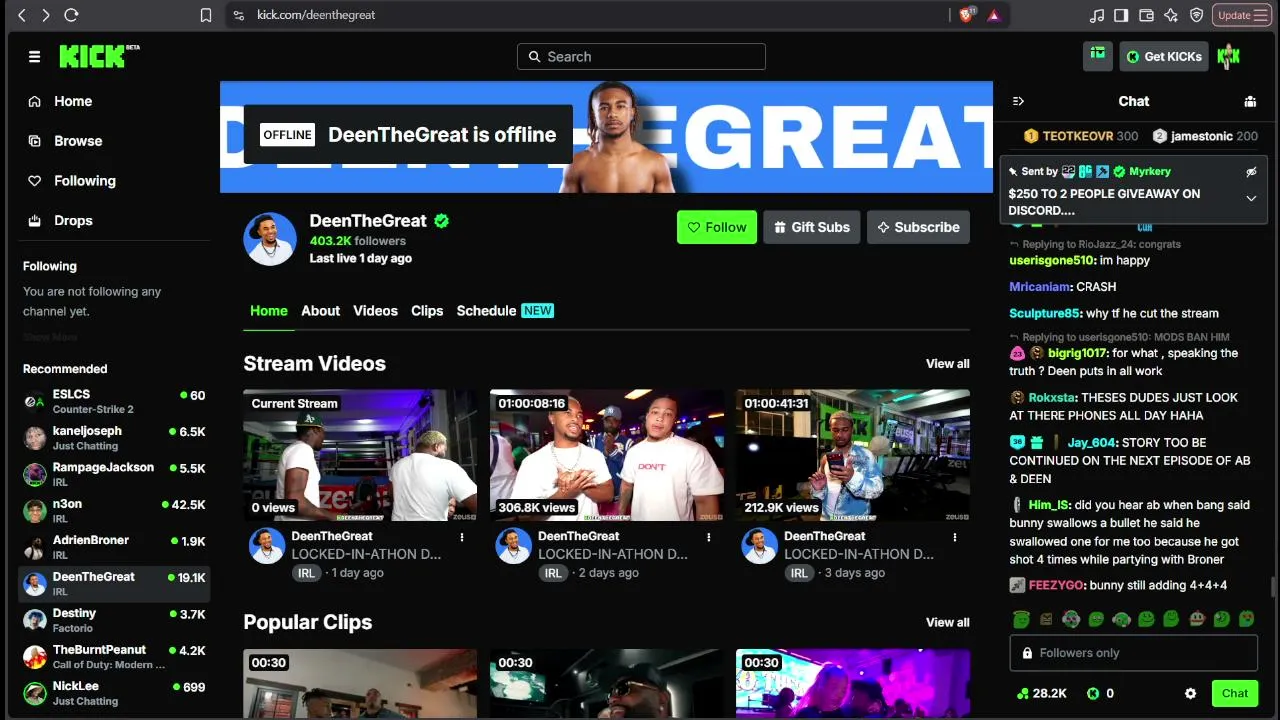Select the channel Home tab
Viewport: 1280px width, 720px height.
pos(269,311)
